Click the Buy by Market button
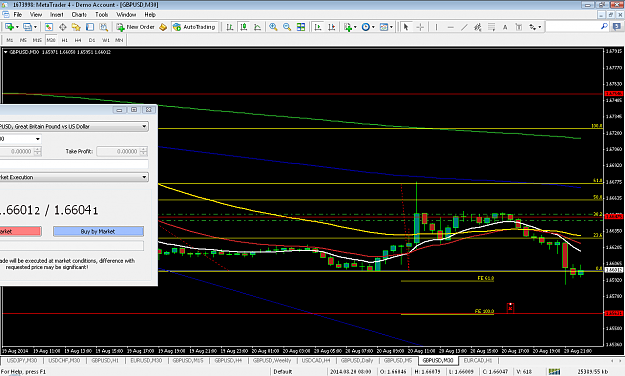625x376 pixels. (x=98, y=231)
